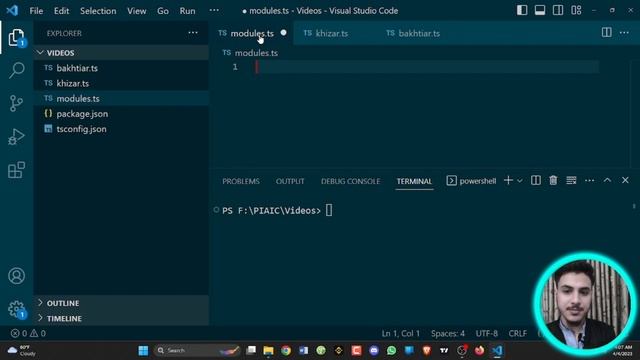Select the modules.ts editor tab

(252, 33)
